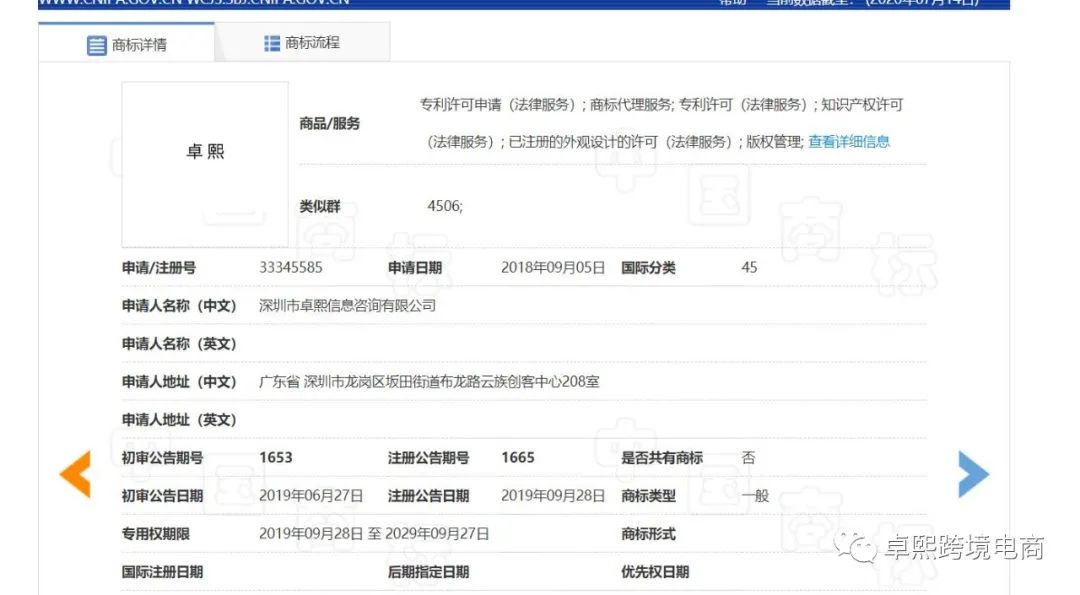
Task: Go to previous trademark with orange arrow
Action: coord(75,474)
